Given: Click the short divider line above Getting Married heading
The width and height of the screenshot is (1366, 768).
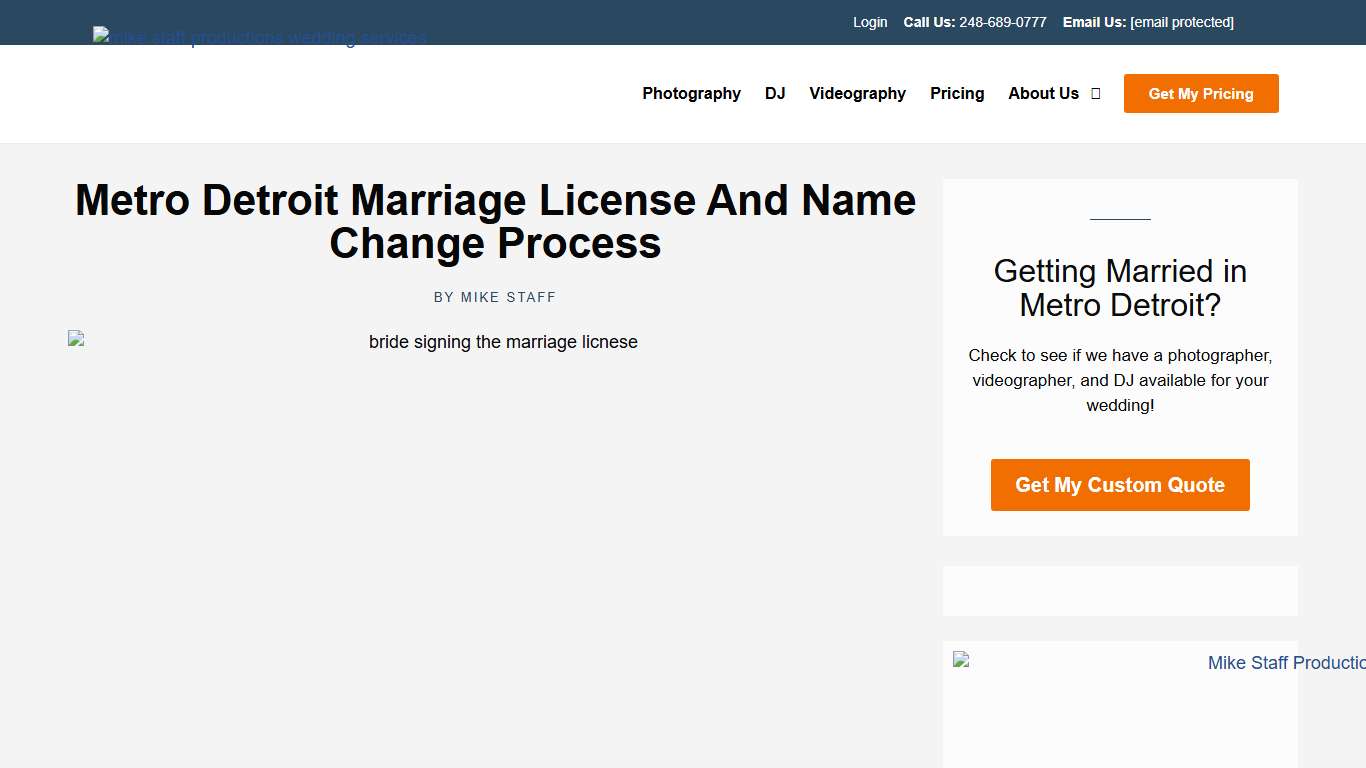Looking at the screenshot, I should pyautogui.click(x=1120, y=218).
